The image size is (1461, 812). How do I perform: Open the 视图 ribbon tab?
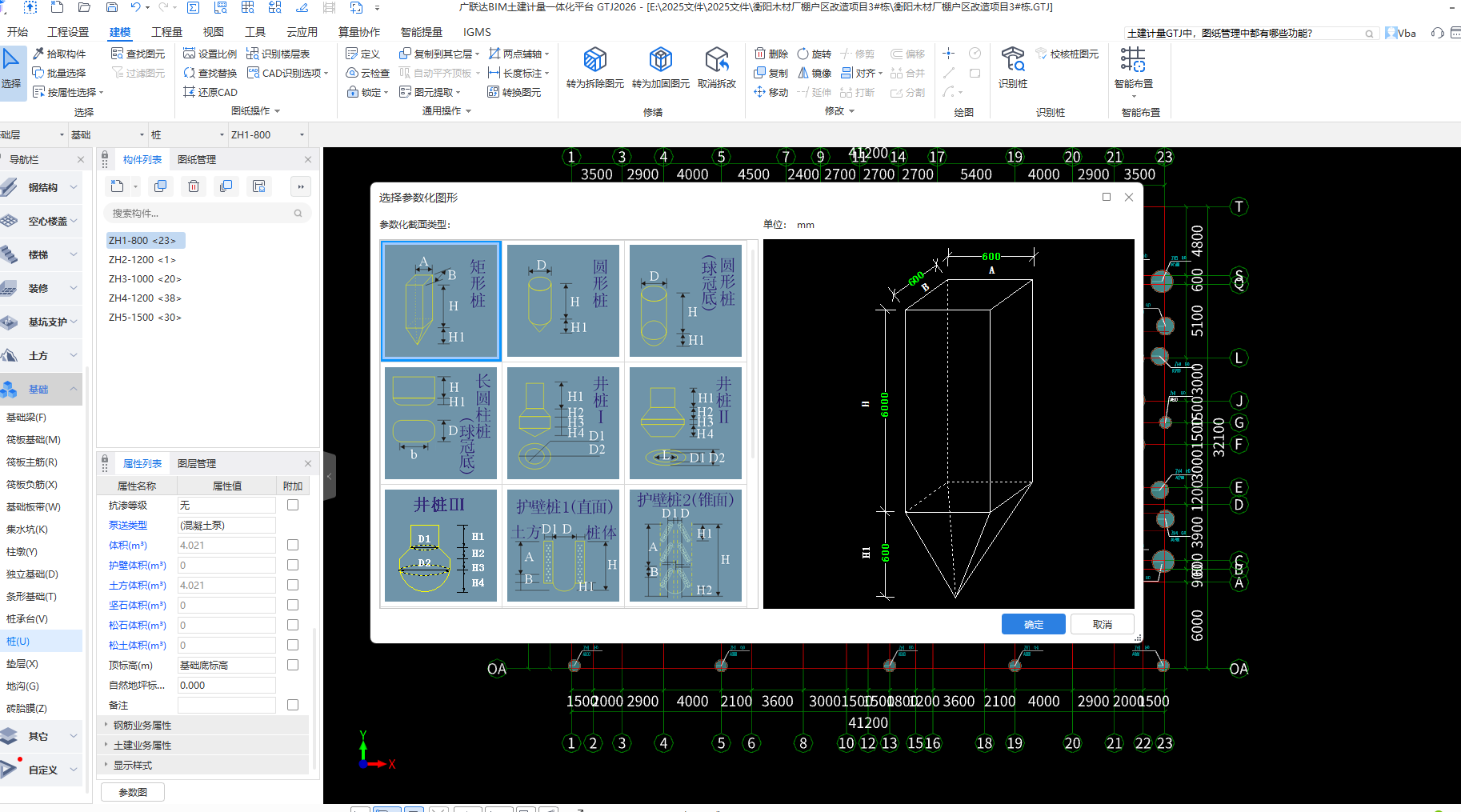click(x=214, y=32)
